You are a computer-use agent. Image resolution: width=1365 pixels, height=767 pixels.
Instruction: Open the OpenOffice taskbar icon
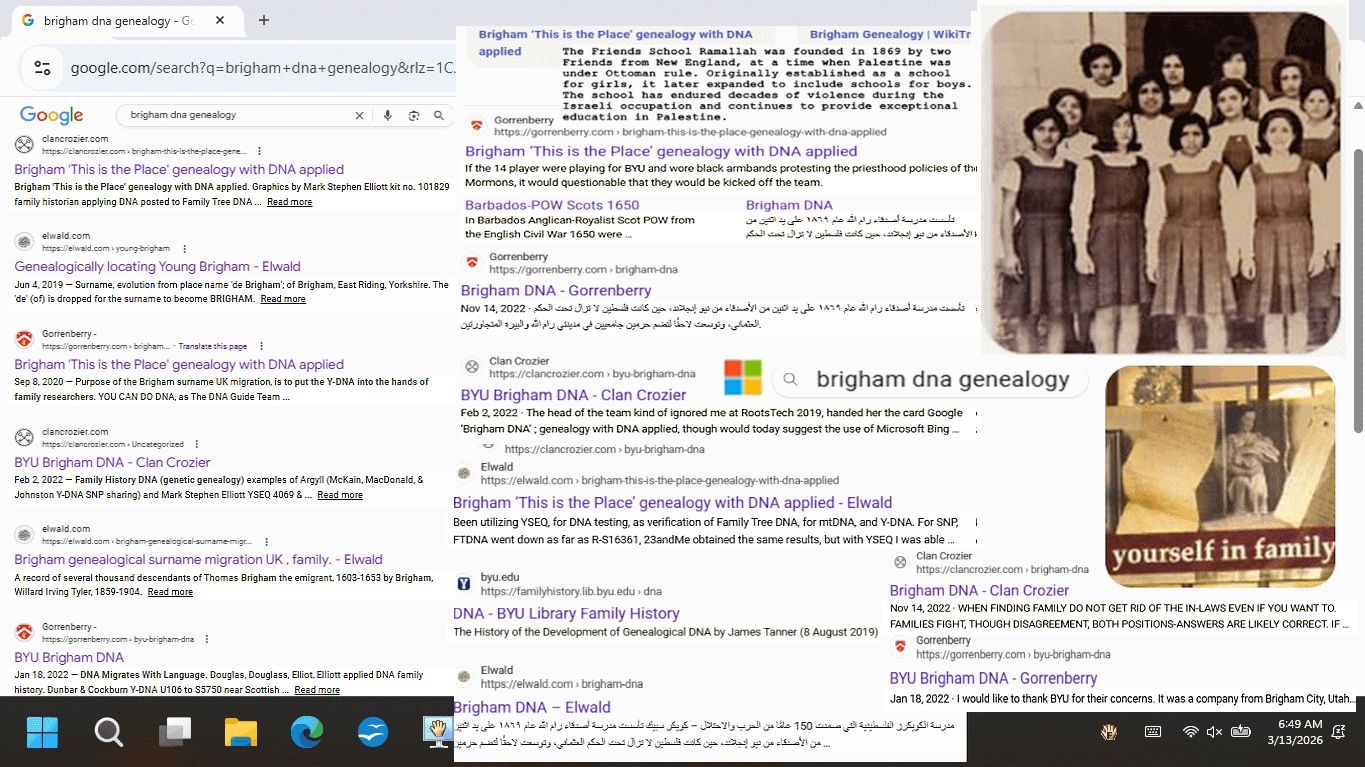[x=373, y=732]
